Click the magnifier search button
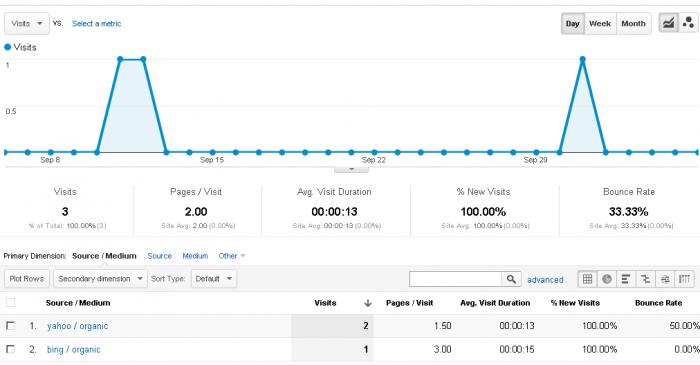The height and width of the screenshot is (365, 700). click(511, 279)
